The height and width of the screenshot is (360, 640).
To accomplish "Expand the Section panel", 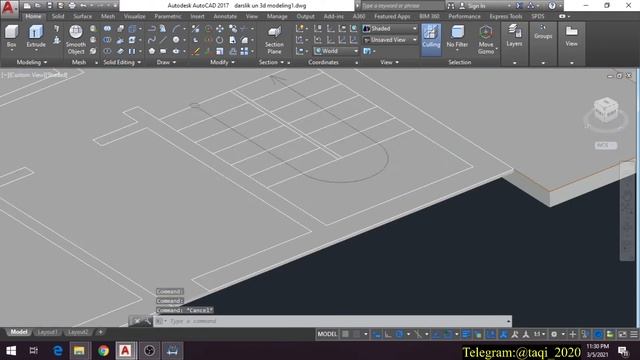I will click(x=271, y=62).
